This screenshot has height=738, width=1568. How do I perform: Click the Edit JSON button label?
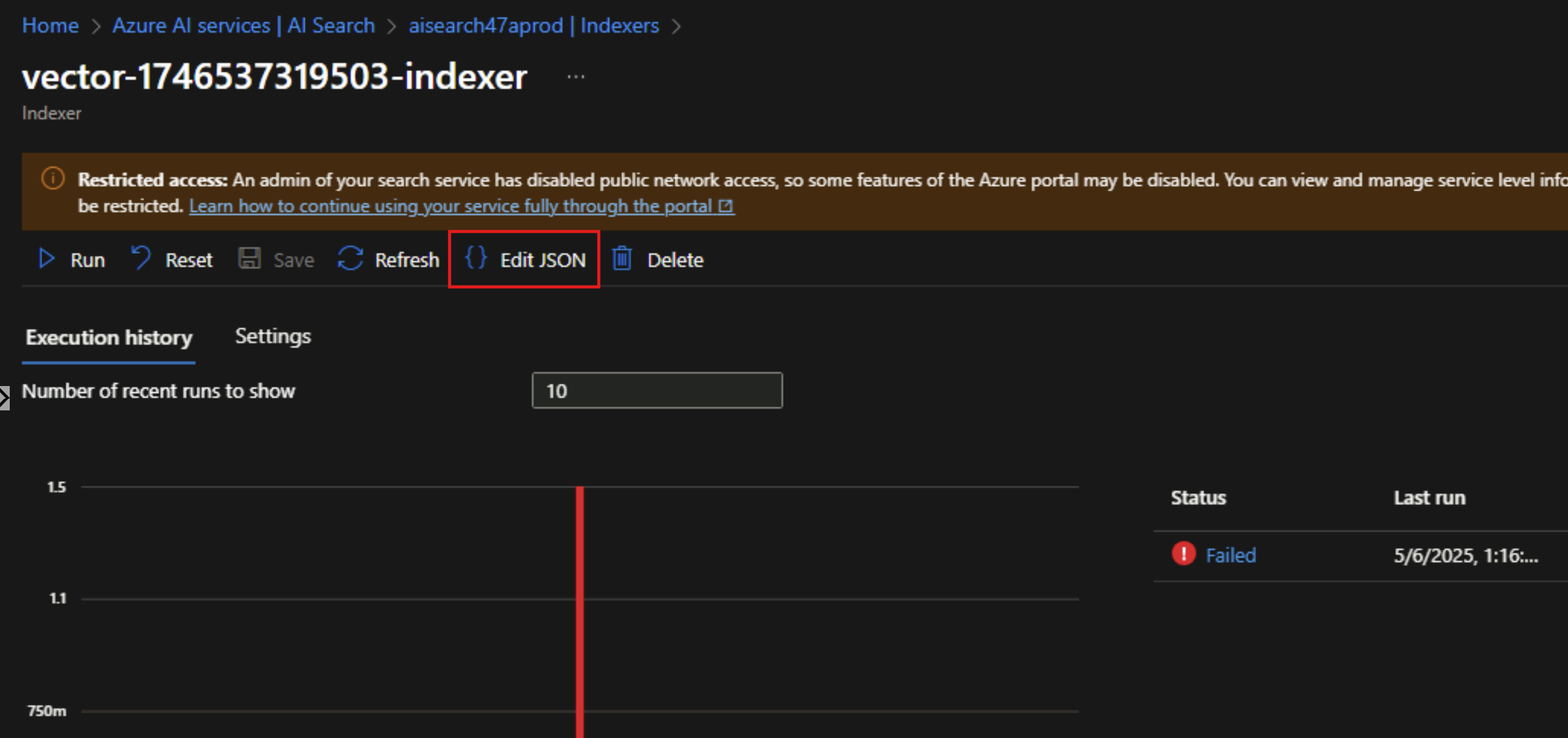tap(543, 260)
